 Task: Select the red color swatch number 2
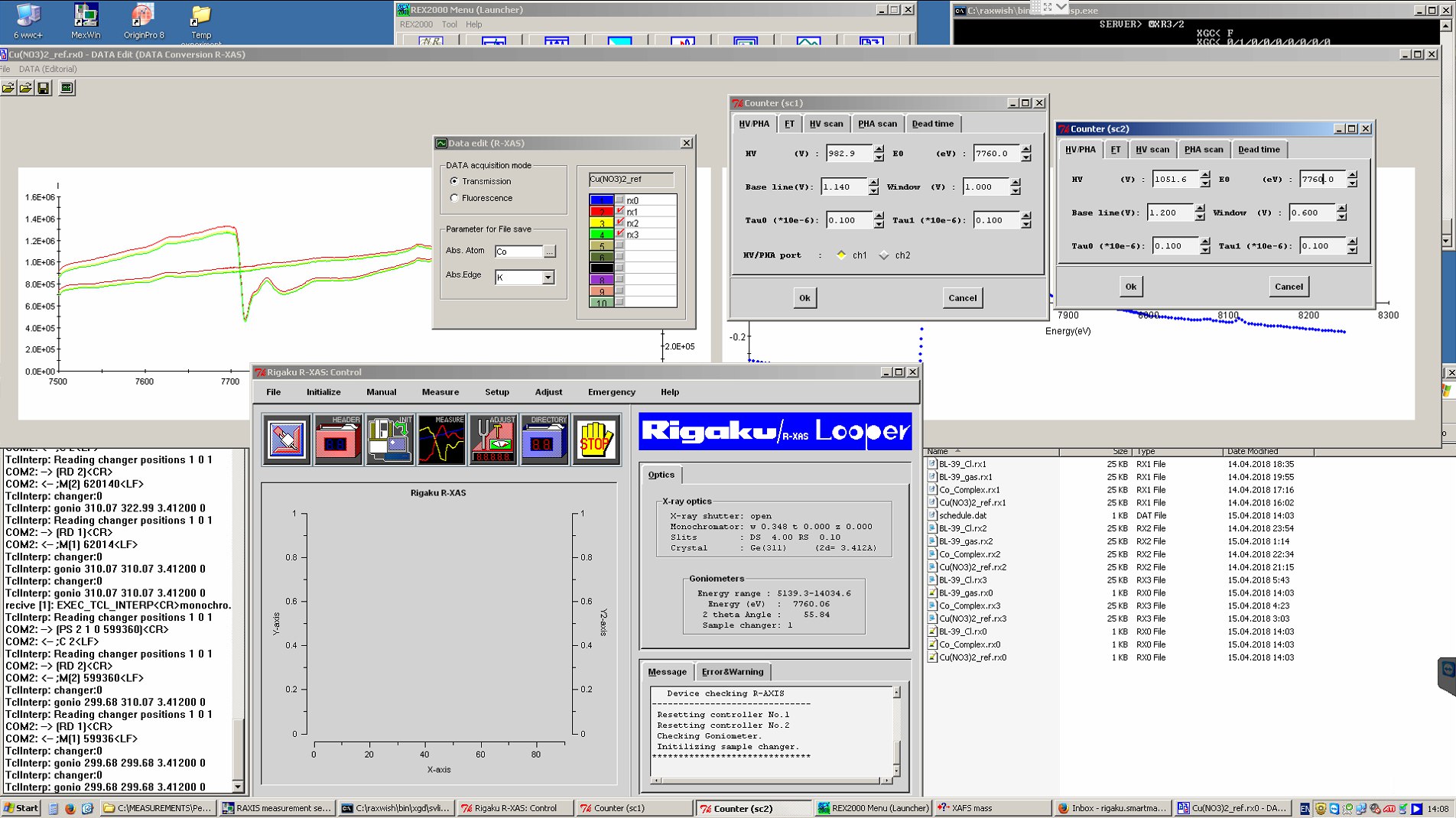601,212
